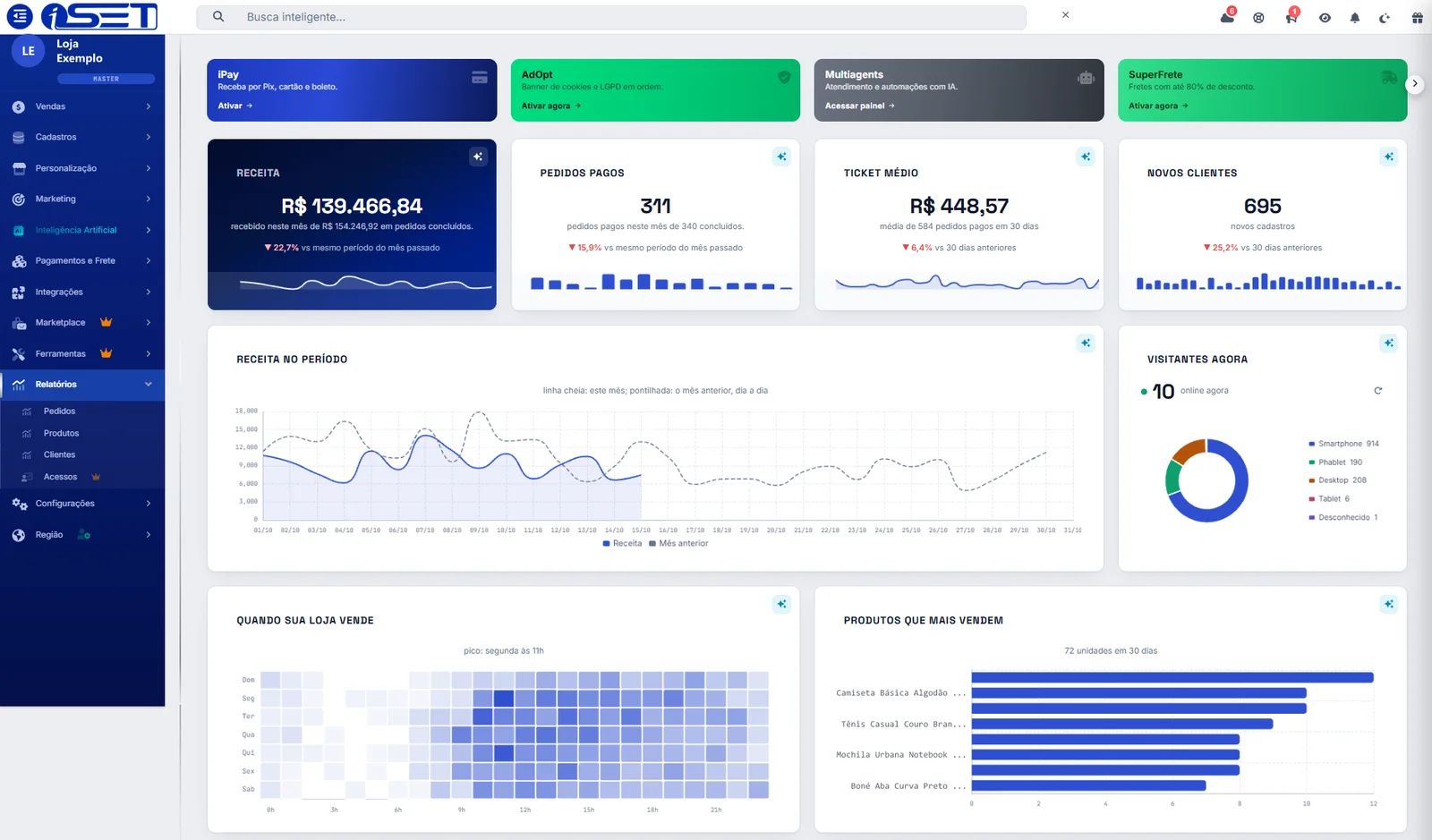Viewport: 1432px width, 840px height.
Task: Click AI sparkle icon on Pedidos Pagos card
Action: point(781,157)
